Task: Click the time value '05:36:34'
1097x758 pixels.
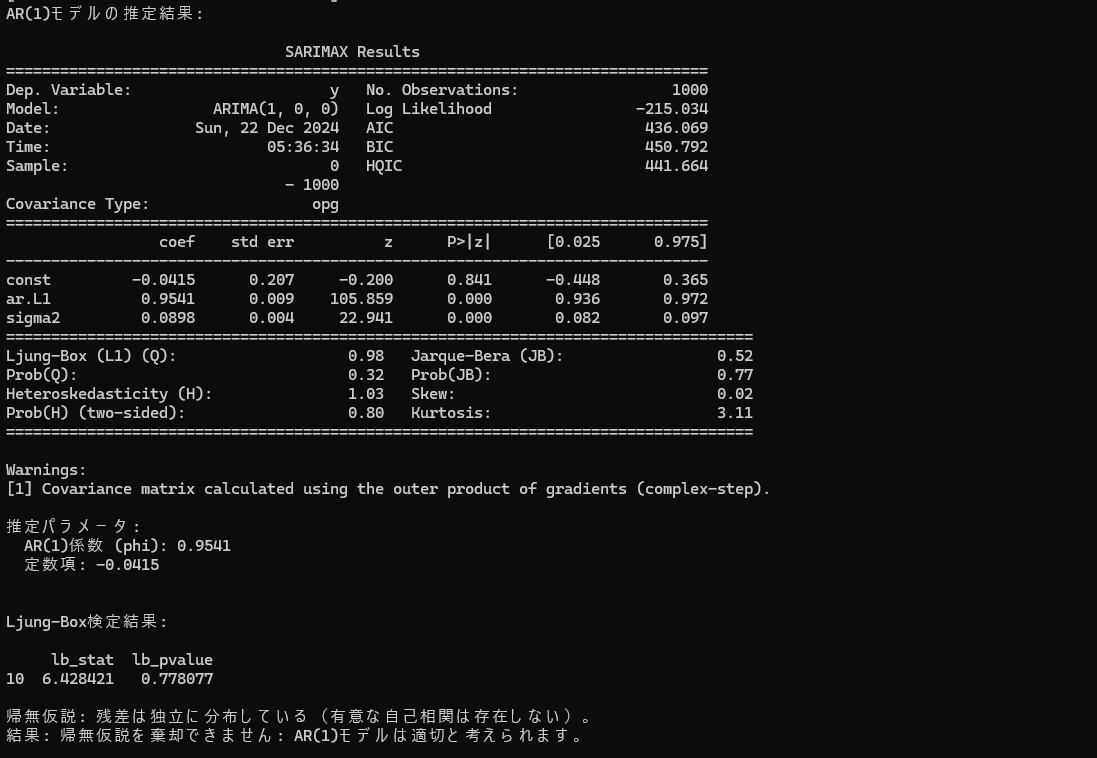Action: (x=302, y=147)
